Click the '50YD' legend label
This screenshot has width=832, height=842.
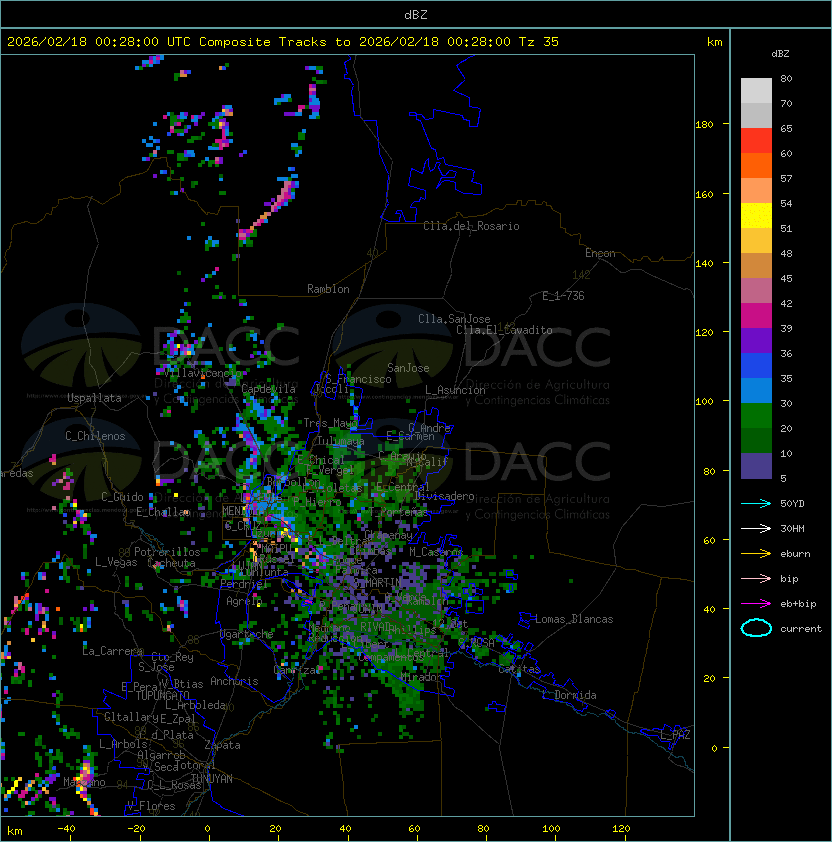click(x=792, y=503)
